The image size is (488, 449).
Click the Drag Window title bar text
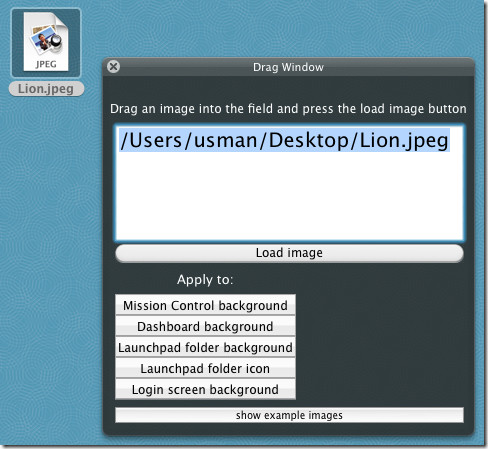point(288,67)
